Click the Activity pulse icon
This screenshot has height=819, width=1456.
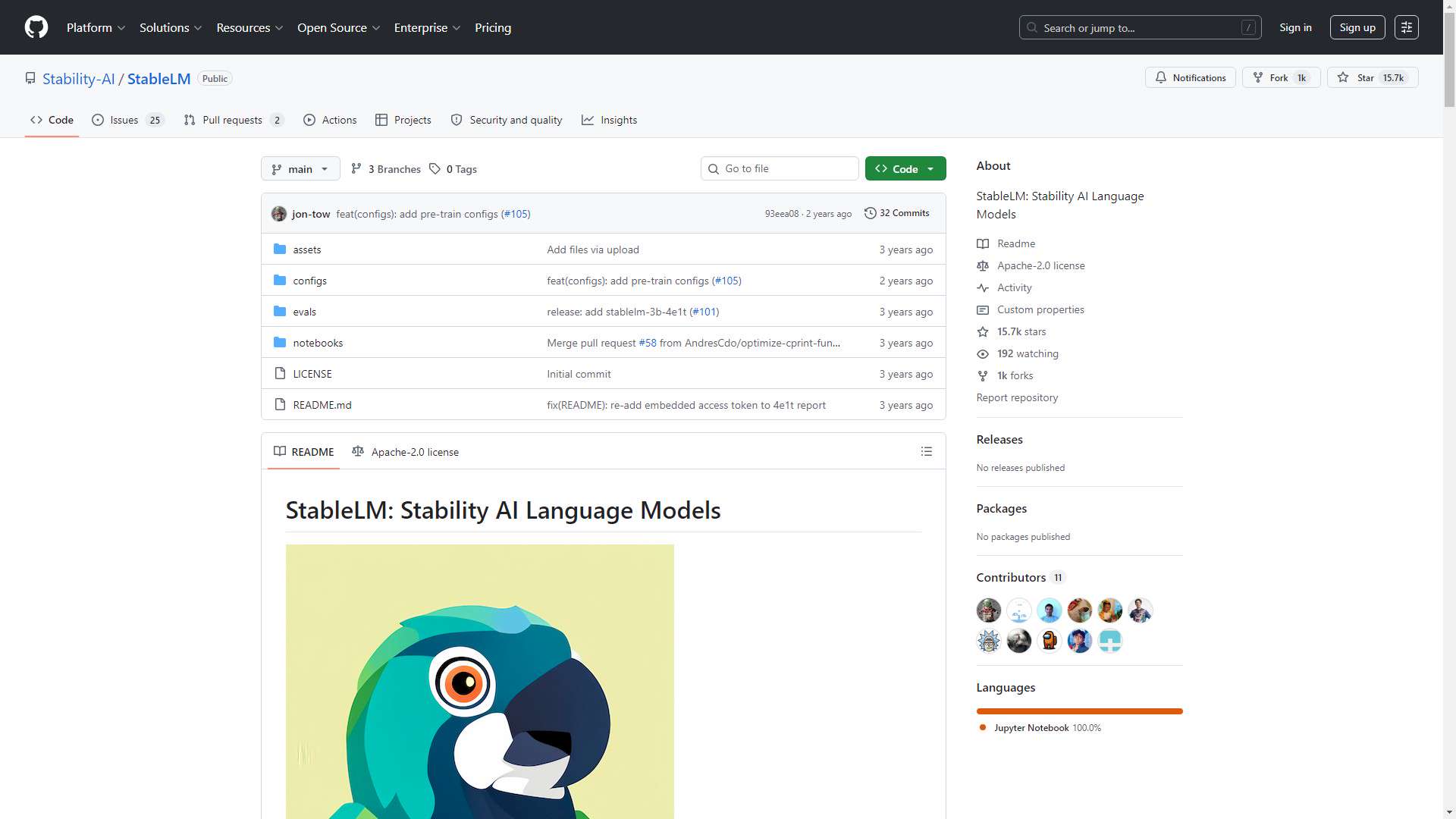pyautogui.click(x=983, y=287)
